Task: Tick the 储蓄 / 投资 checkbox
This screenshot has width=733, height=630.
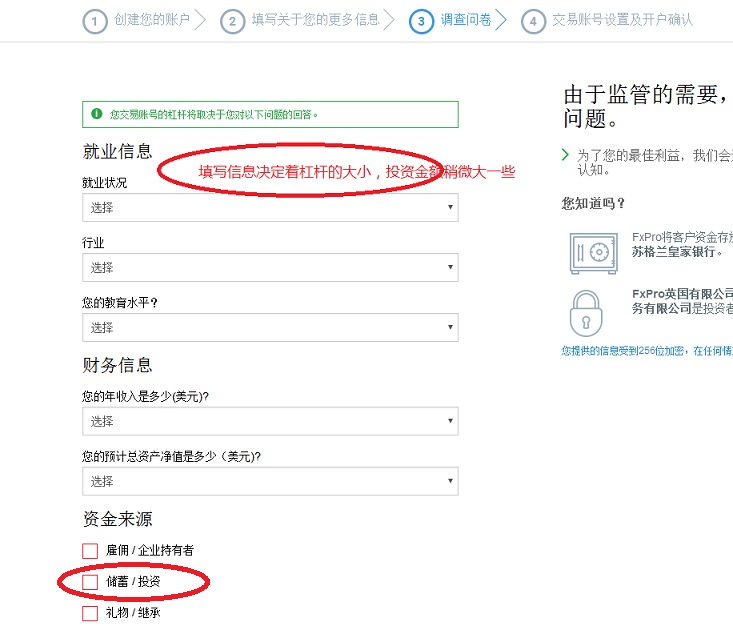Action: (x=90, y=582)
